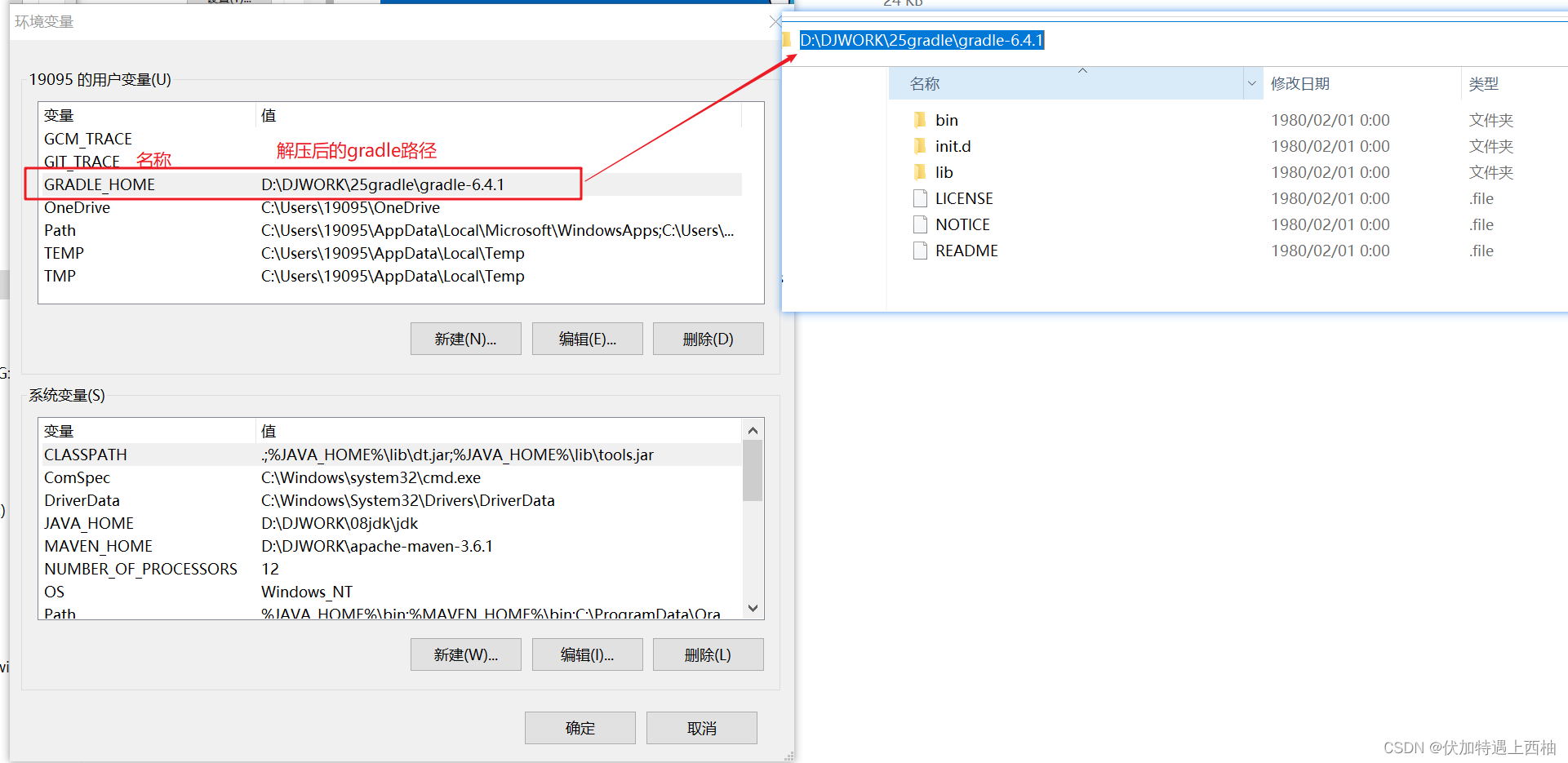Viewport: 1568px width, 763px height.
Task: Select the TEMP user variable
Action: click(x=392, y=253)
